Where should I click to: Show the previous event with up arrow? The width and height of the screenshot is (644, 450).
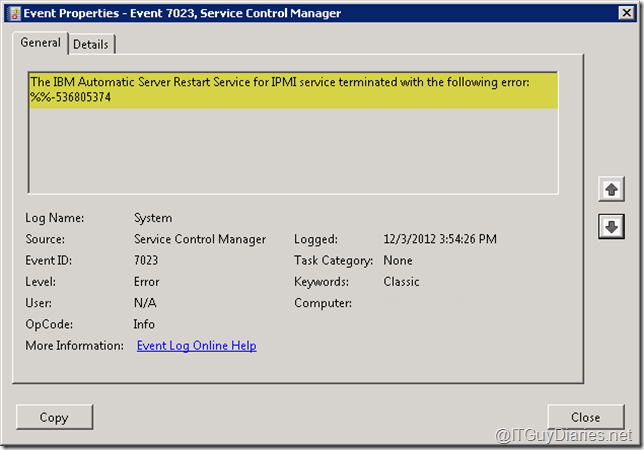(x=610, y=188)
